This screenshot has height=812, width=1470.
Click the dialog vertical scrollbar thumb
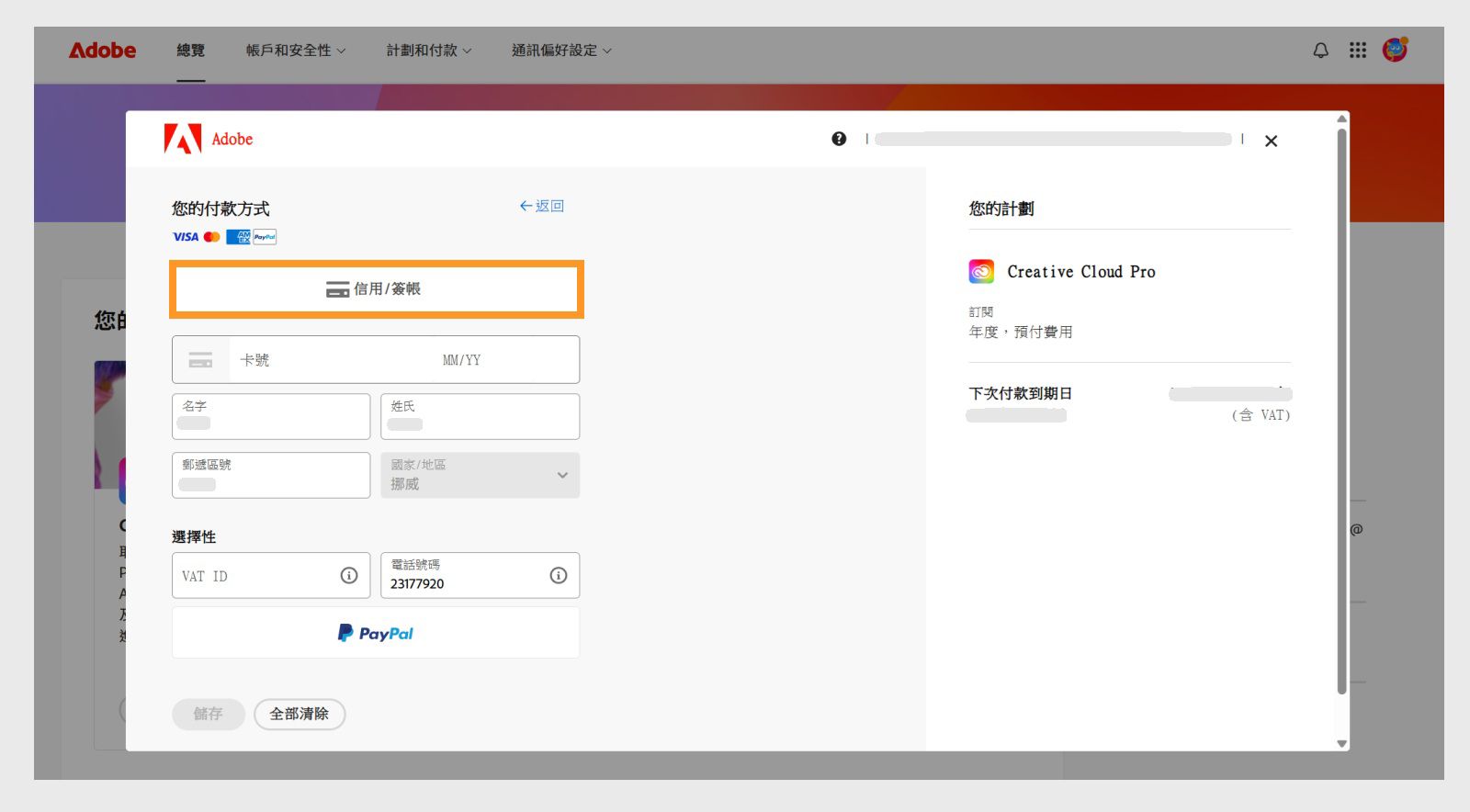click(1342, 412)
